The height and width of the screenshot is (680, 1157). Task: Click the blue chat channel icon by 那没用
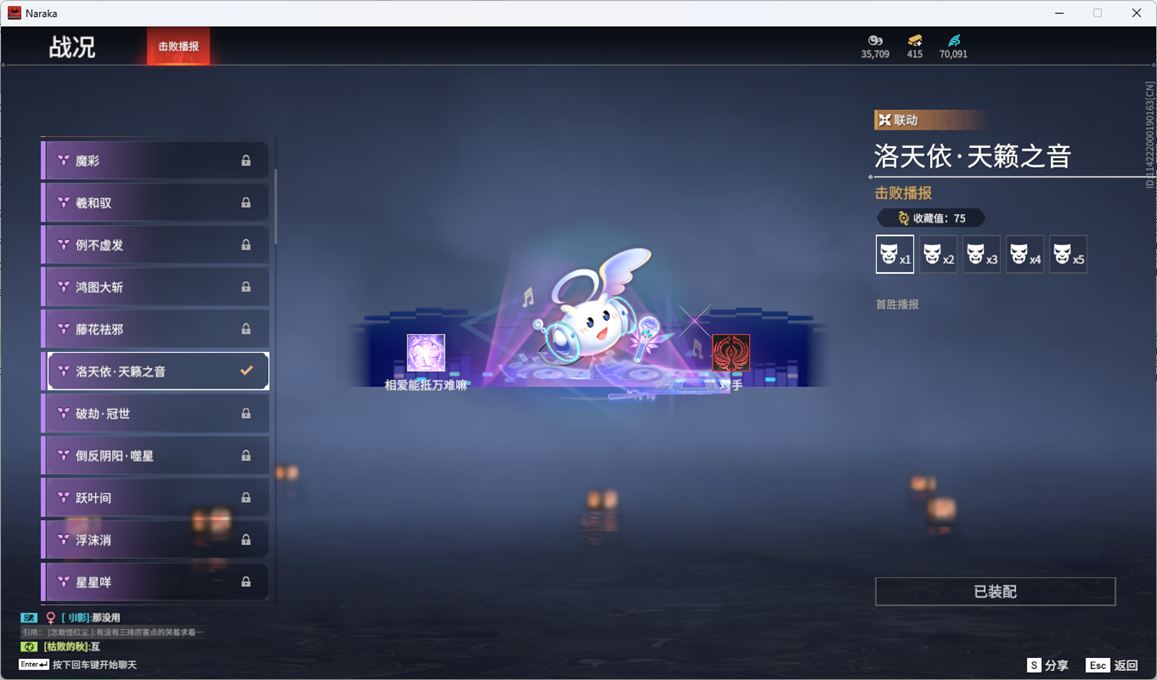pyautogui.click(x=29, y=617)
